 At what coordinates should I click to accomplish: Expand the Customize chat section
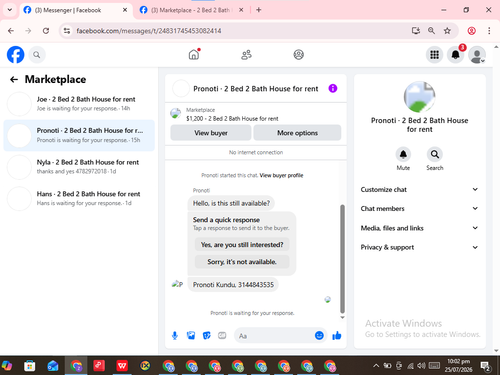coord(419,189)
